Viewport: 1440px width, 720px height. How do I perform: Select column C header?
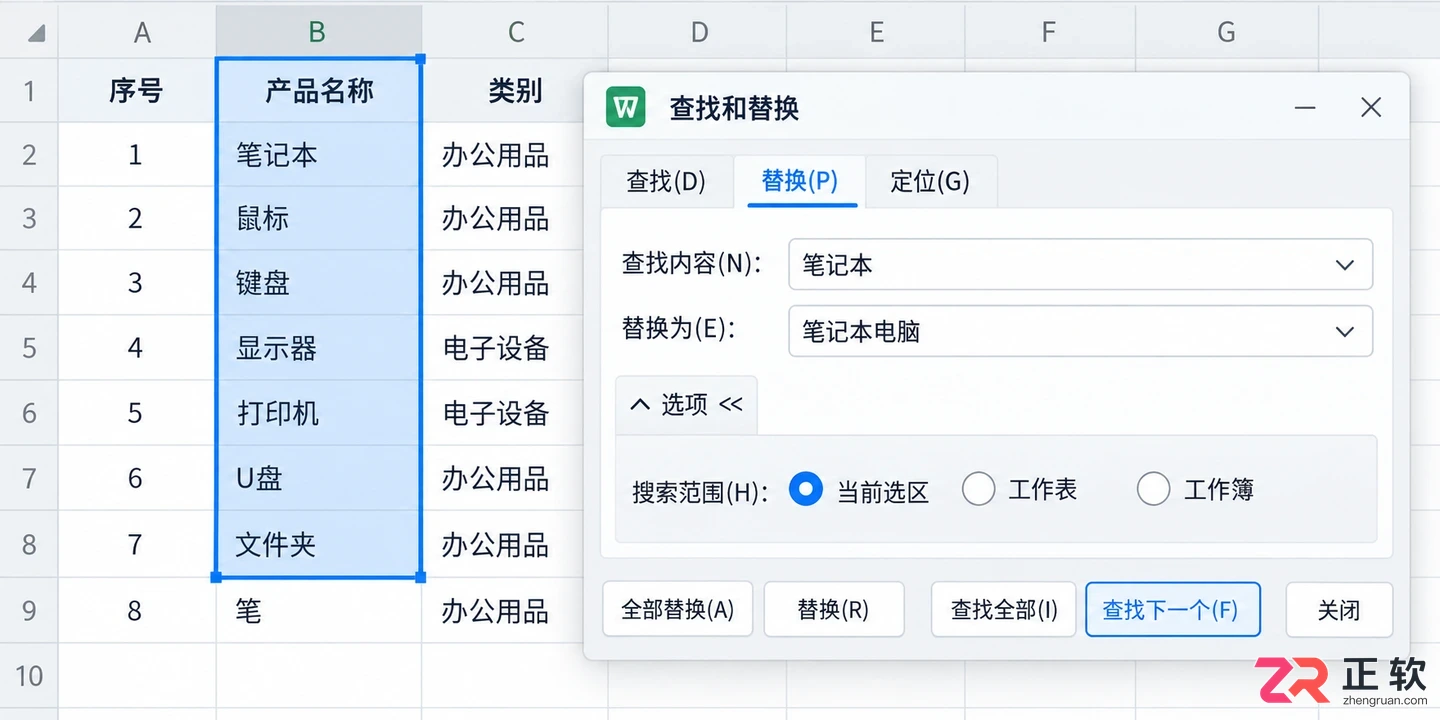pyautogui.click(x=515, y=32)
